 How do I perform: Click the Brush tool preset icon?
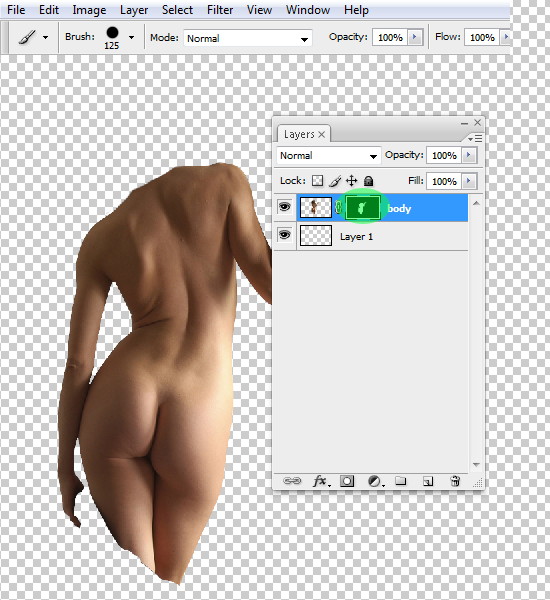[27, 38]
